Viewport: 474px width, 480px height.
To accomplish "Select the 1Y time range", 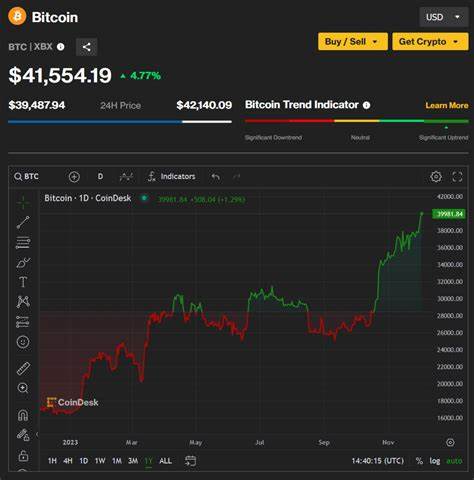I will point(149,461).
